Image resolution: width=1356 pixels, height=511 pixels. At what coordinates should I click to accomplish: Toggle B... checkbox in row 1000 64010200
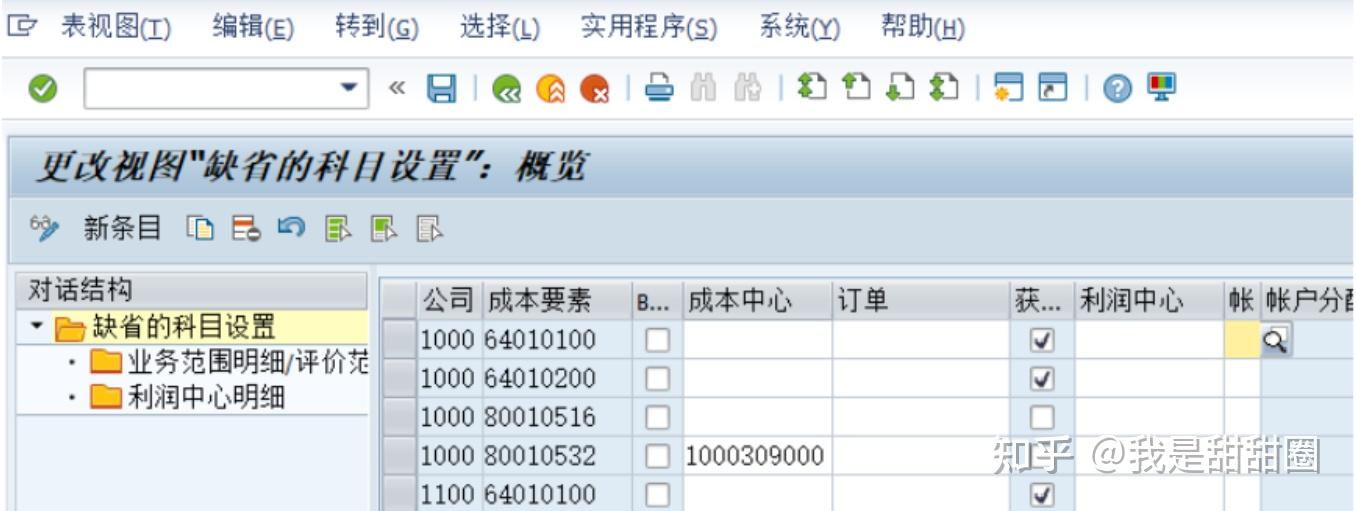pyautogui.click(x=657, y=379)
